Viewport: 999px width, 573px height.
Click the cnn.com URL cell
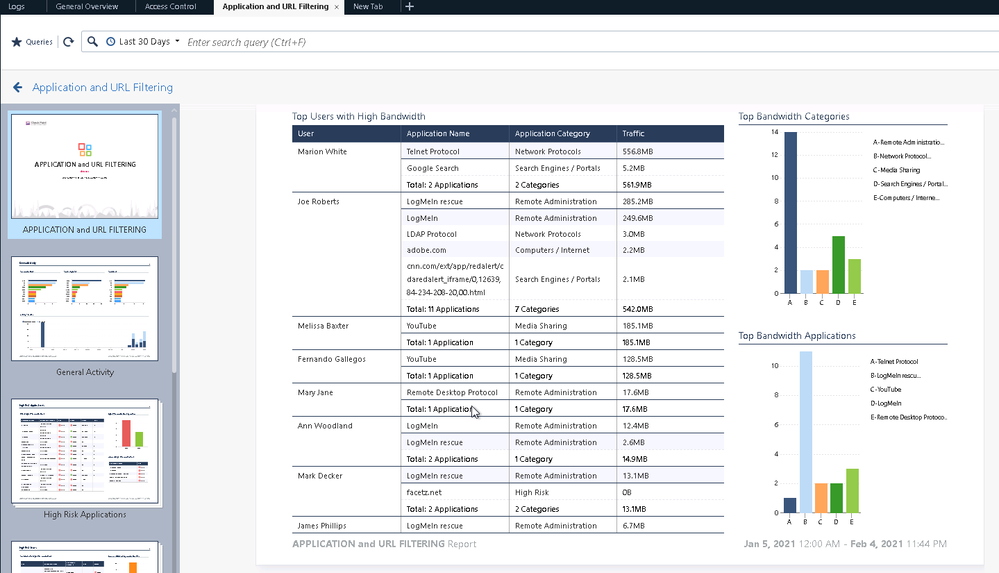pos(455,279)
